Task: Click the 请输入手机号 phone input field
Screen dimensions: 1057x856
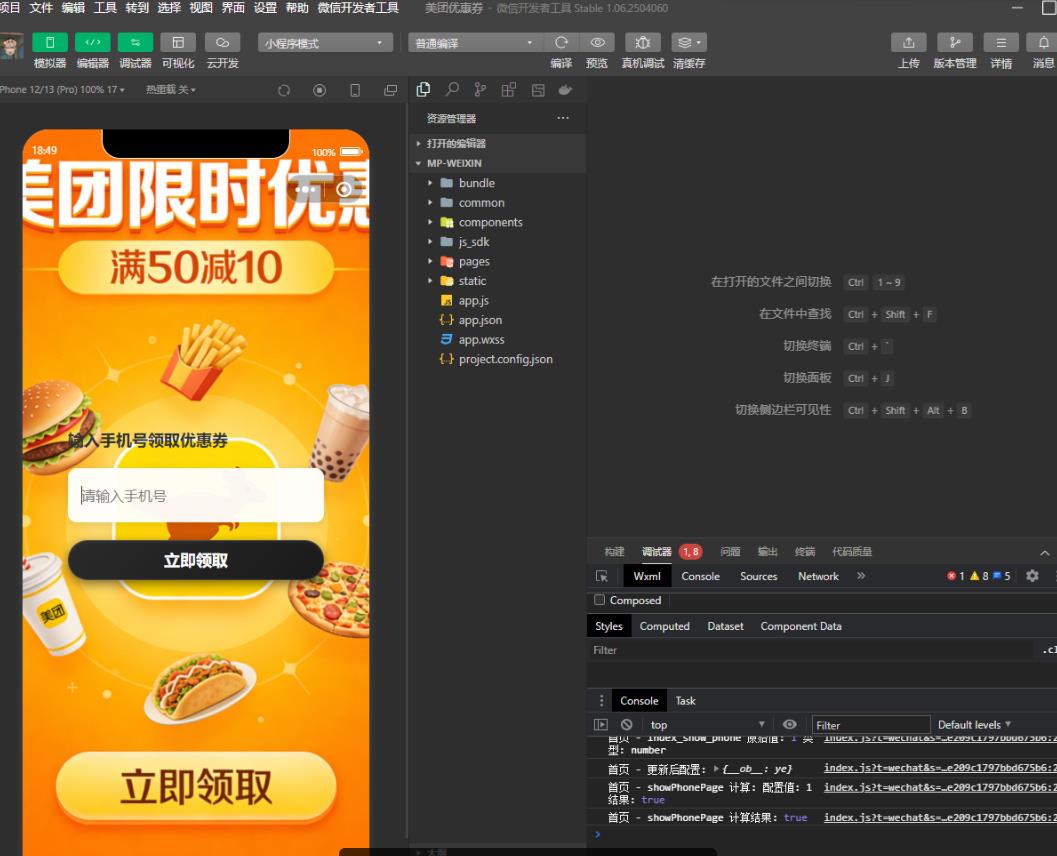Action: [196, 496]
